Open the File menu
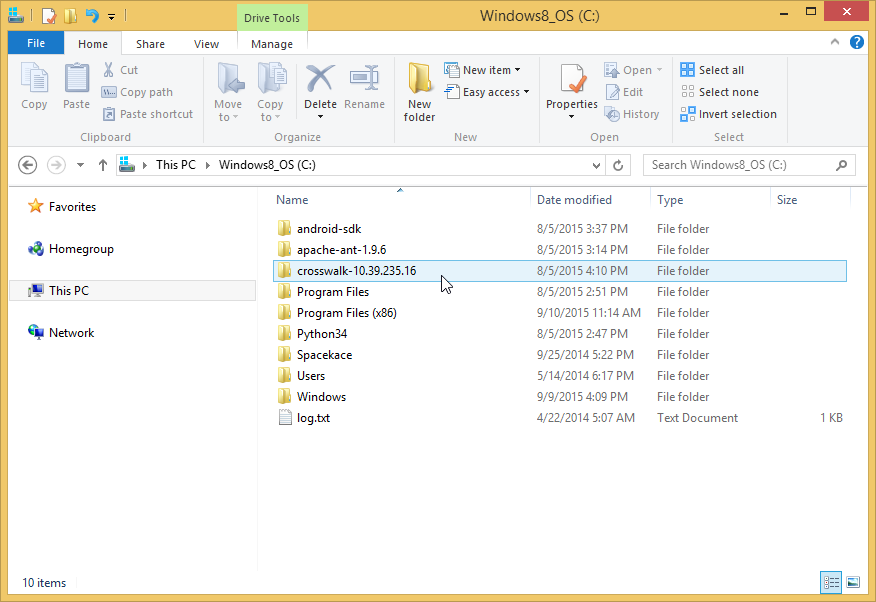This screenshot has width=876, height=602. tap(36, 43)
